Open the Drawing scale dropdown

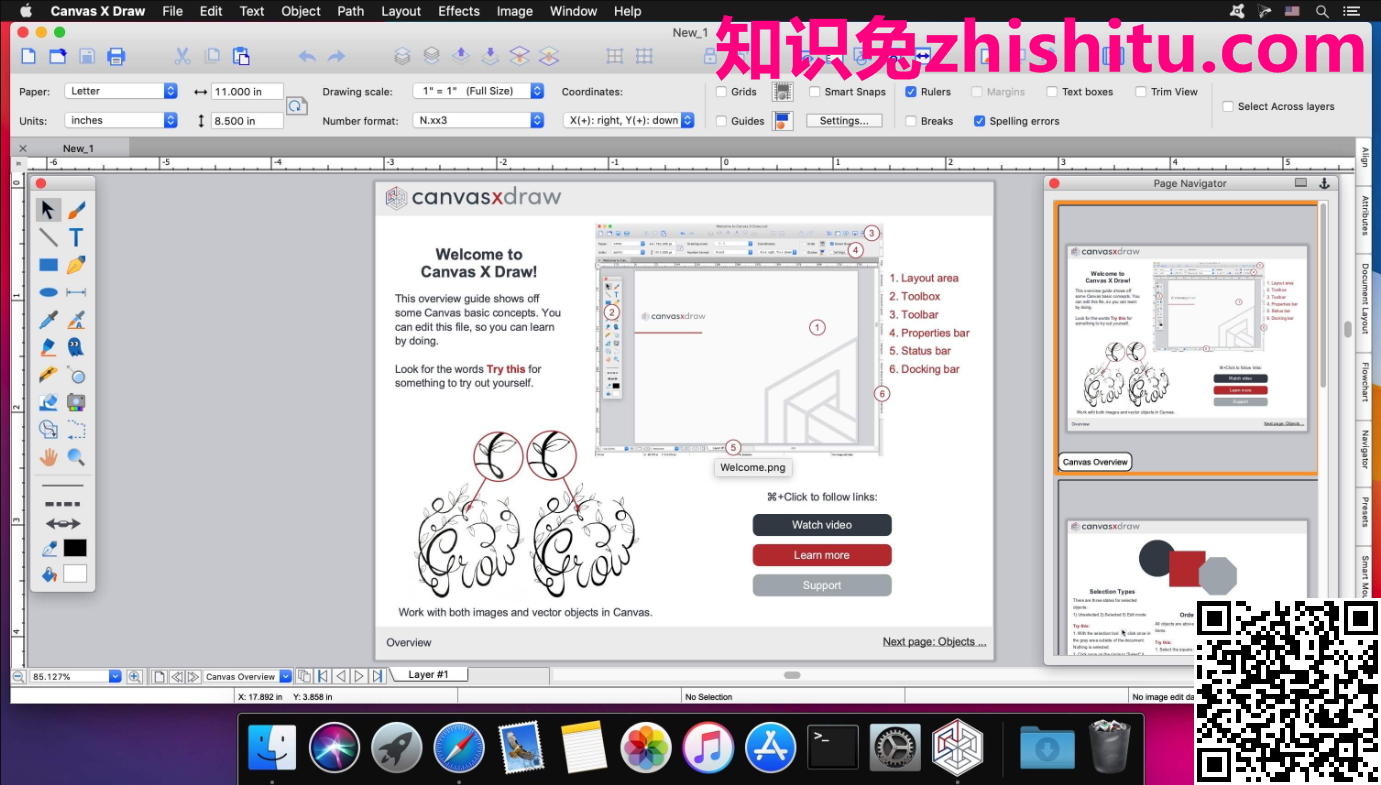pyautogui.click(x=478, y=91)
